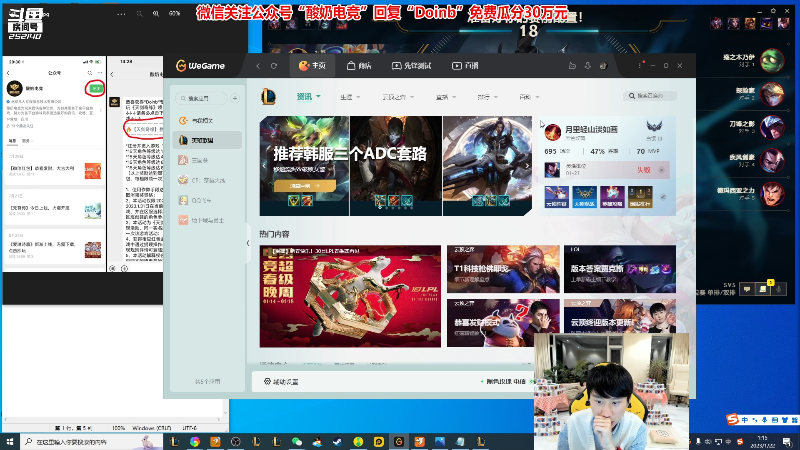Open the fourth gold achievement badge

pyautogui.click(x=640, y=197)
